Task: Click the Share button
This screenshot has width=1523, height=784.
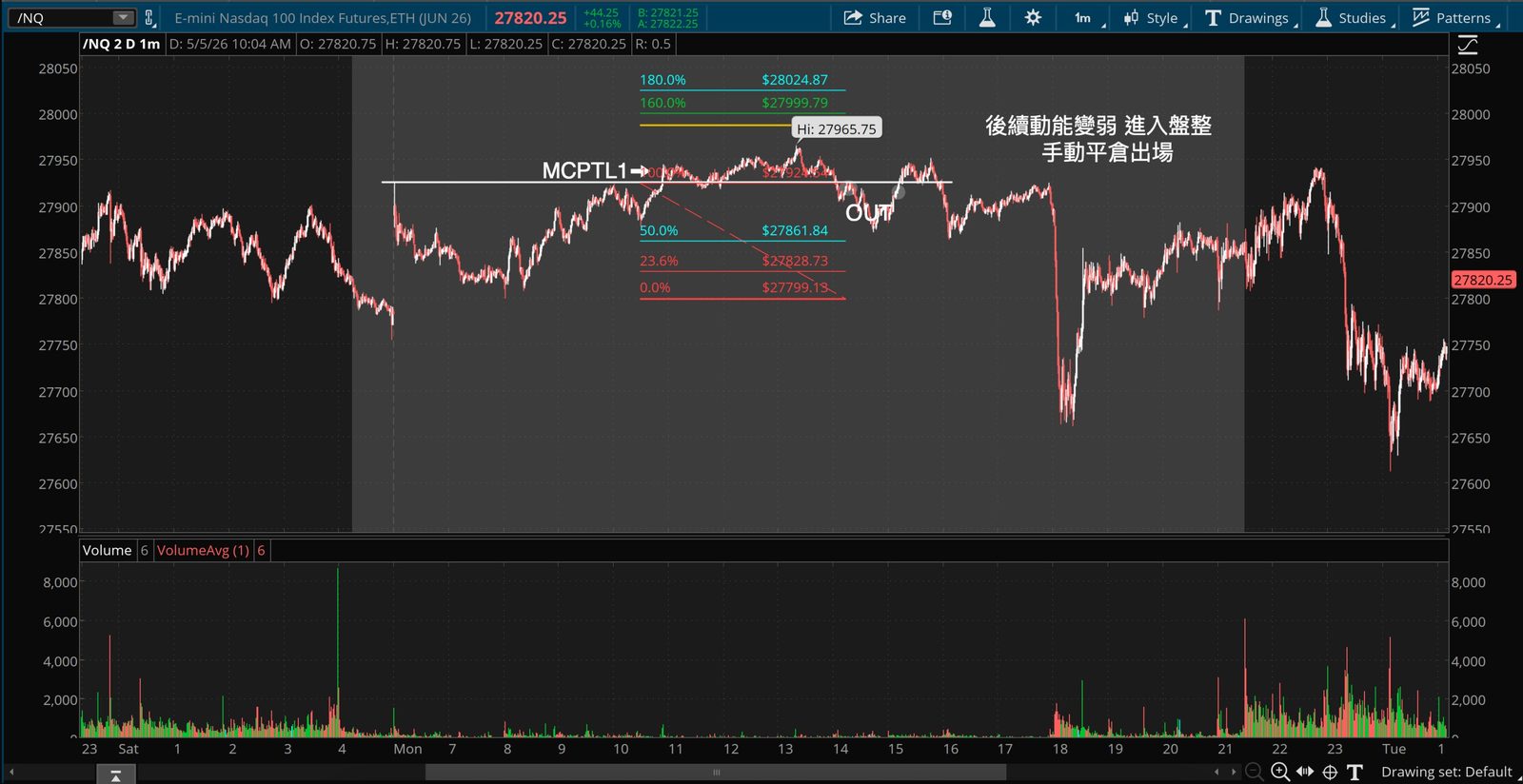Action: tap(875, 17)
